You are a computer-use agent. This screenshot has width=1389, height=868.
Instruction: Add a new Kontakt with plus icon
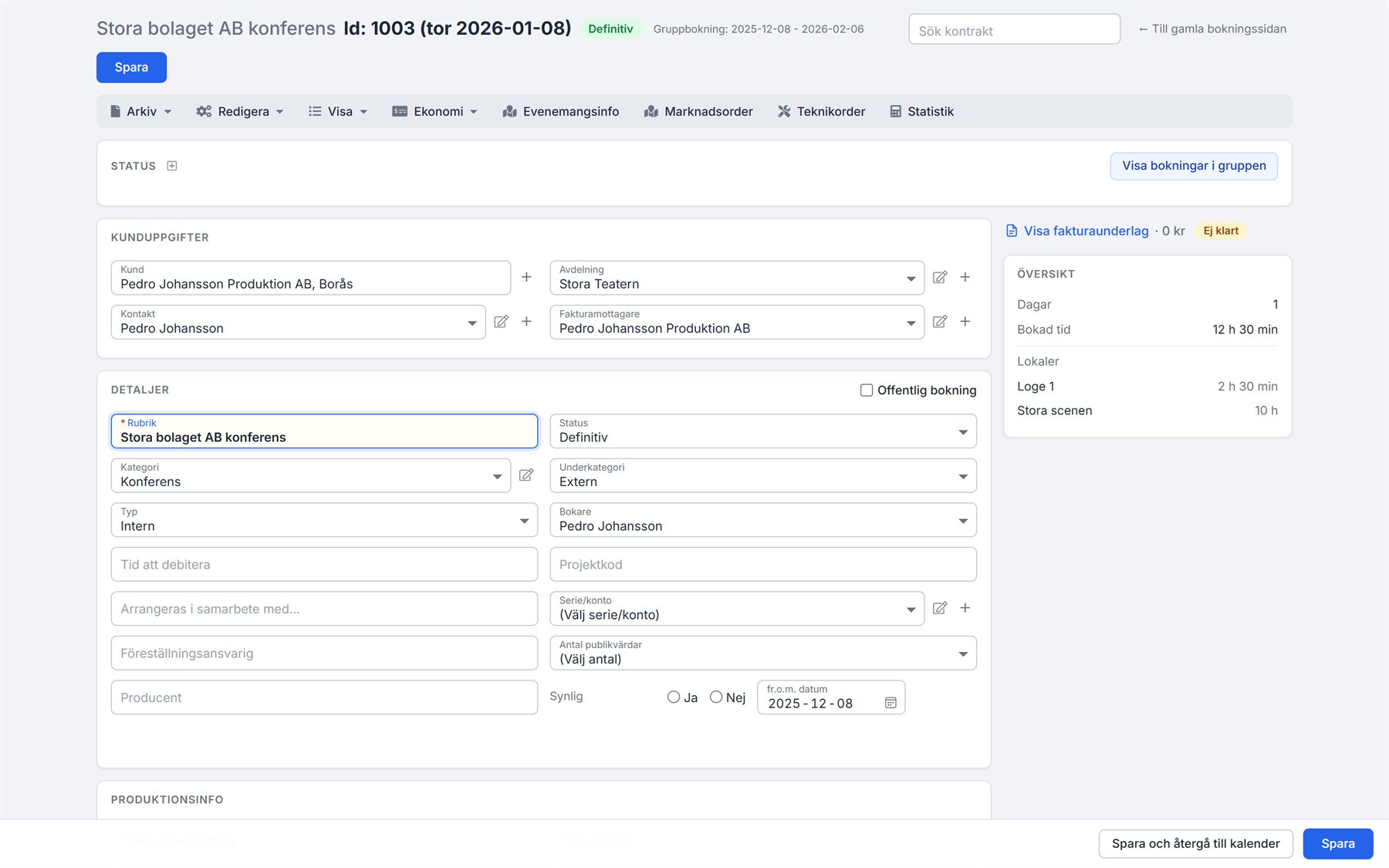[x=526, y=322]
